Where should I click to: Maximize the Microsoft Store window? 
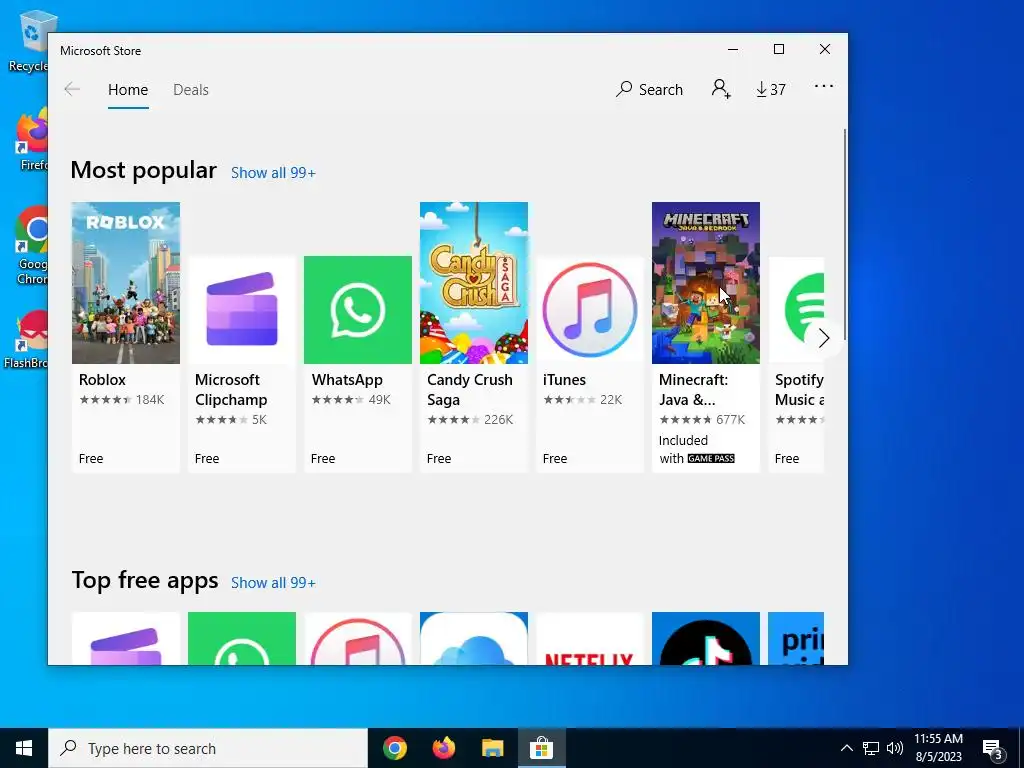click(778, 50)
